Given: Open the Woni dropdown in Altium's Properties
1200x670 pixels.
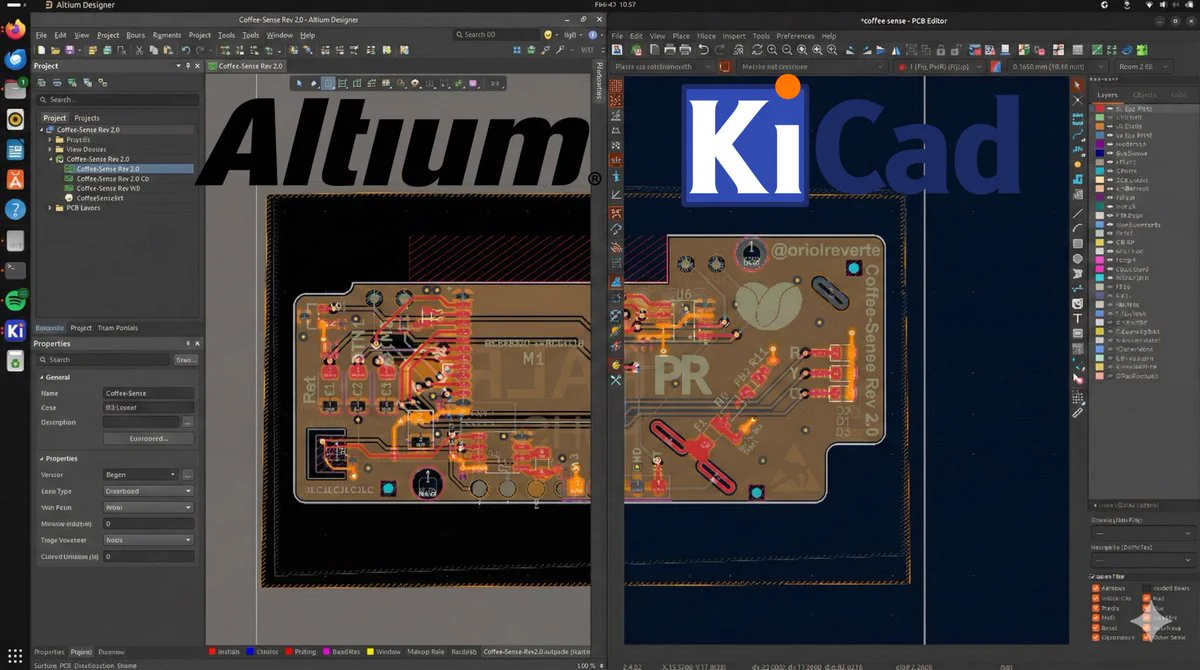Looking at the screenshot, I should (x=148, y=508).
